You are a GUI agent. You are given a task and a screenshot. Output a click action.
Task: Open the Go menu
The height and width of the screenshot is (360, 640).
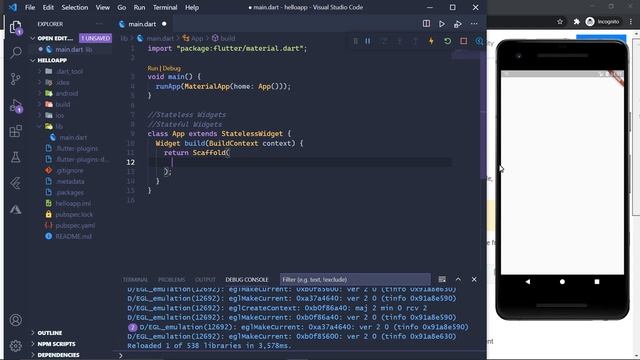(x=122, y=7)
